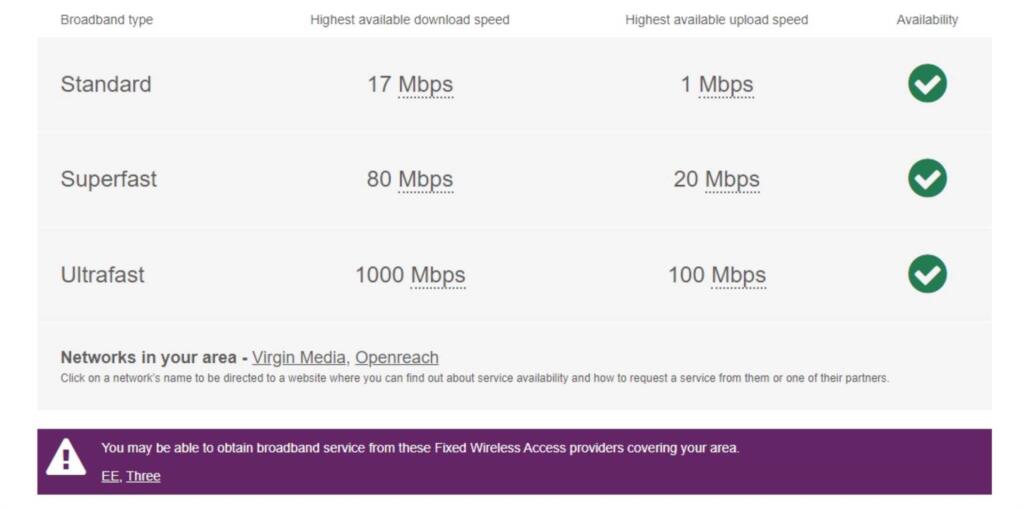Image resolution: width=1024 pixels, height=508 pixels.
Task: Open the Openreach network link
Action: point(397,357)
